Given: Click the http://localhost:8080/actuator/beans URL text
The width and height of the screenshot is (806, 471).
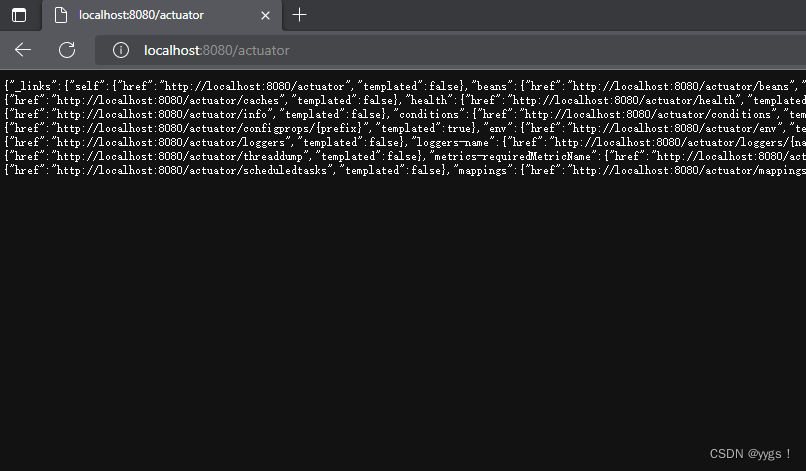Looking at the screenshot, I should click(681, 86).
